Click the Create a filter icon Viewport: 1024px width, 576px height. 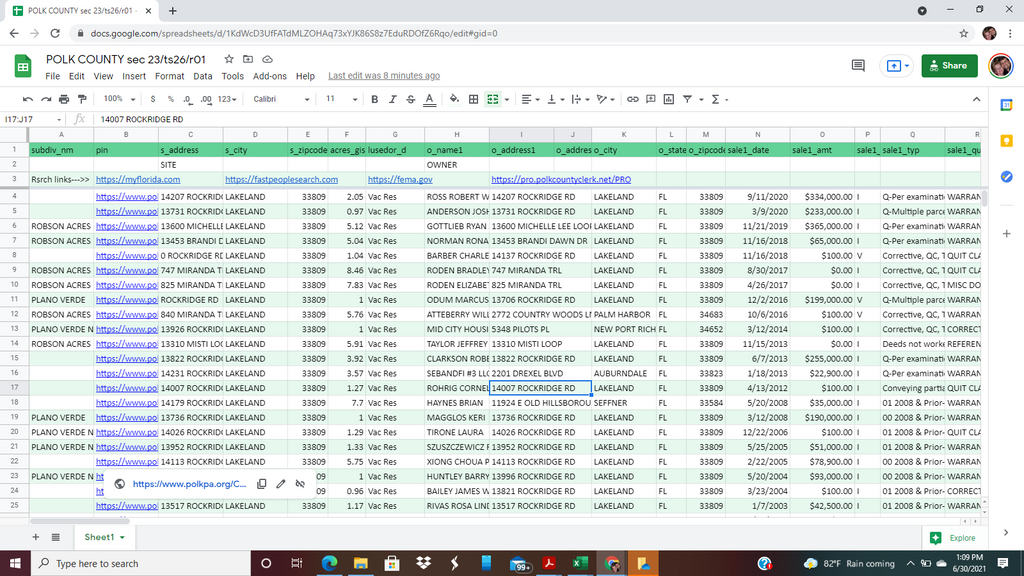click(687, 99)
